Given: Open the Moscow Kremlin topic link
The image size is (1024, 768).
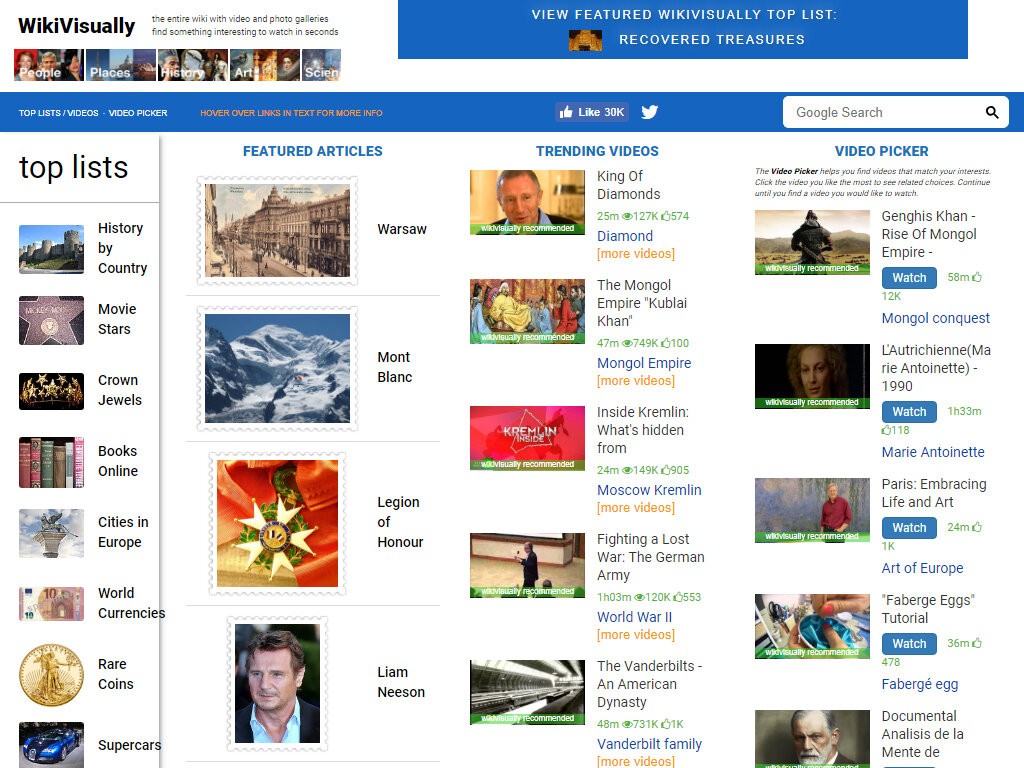Looking at the screenshot, I should coord(649,490).
